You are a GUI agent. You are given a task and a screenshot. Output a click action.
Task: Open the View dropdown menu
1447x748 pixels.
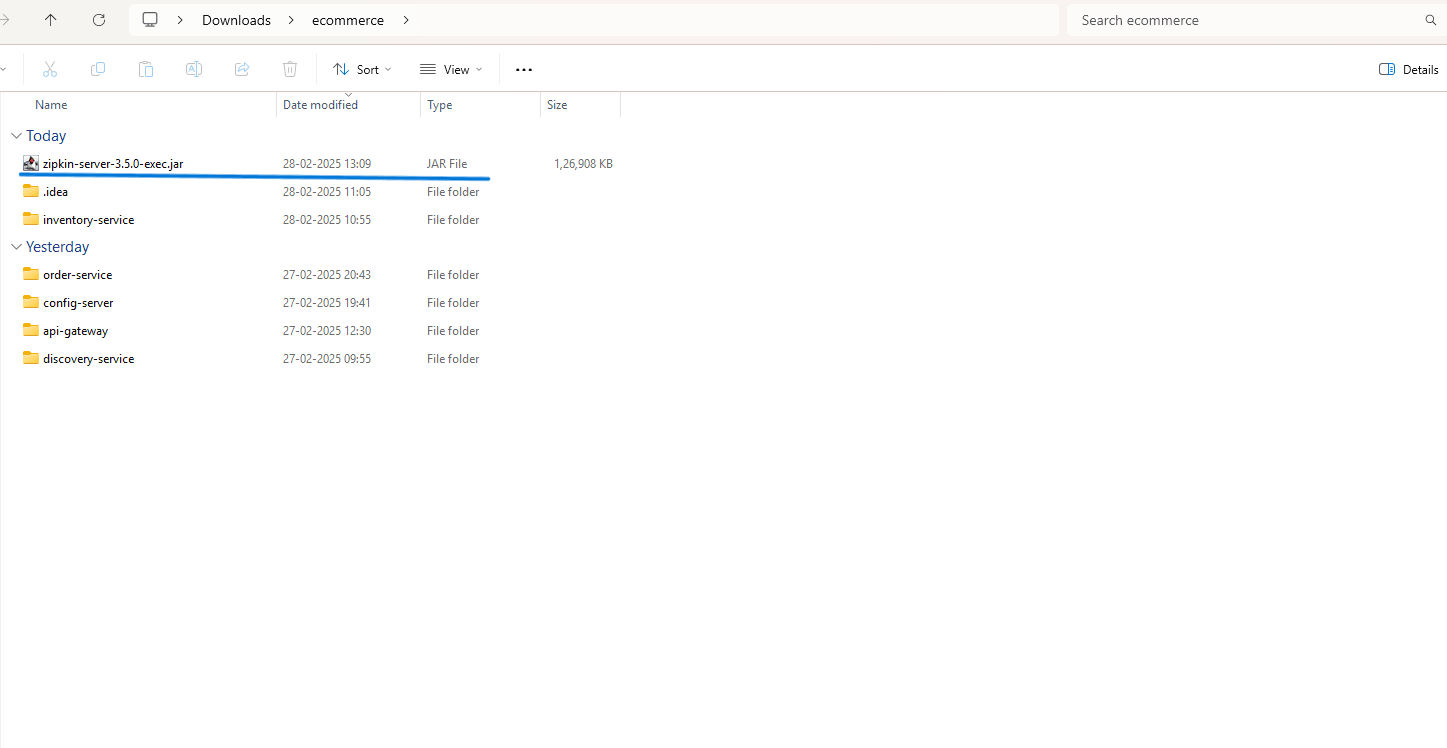[x=451, y=69]
